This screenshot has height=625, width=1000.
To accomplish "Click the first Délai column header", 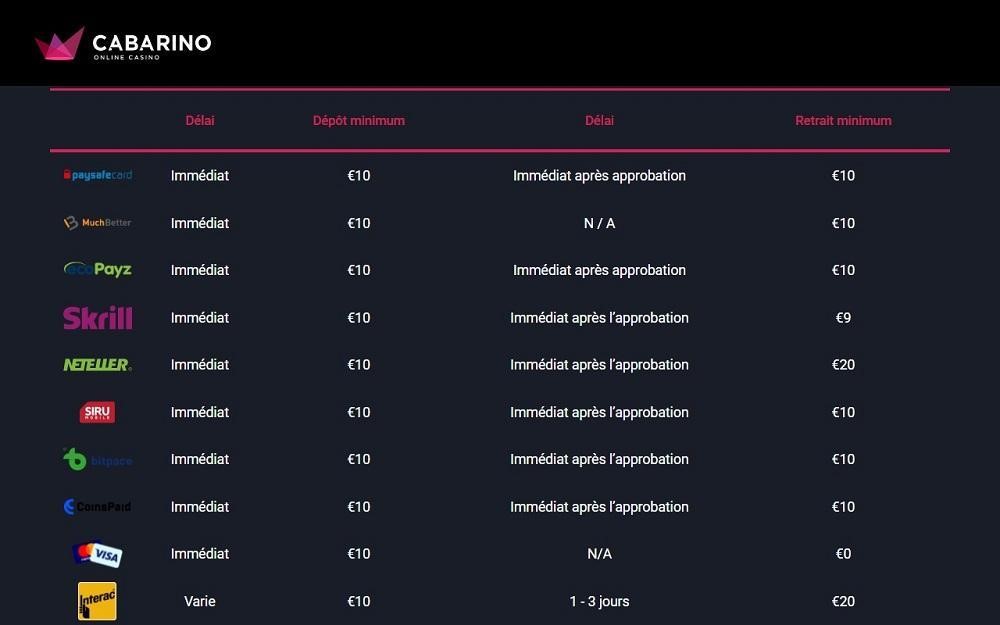I will (200, 121).
